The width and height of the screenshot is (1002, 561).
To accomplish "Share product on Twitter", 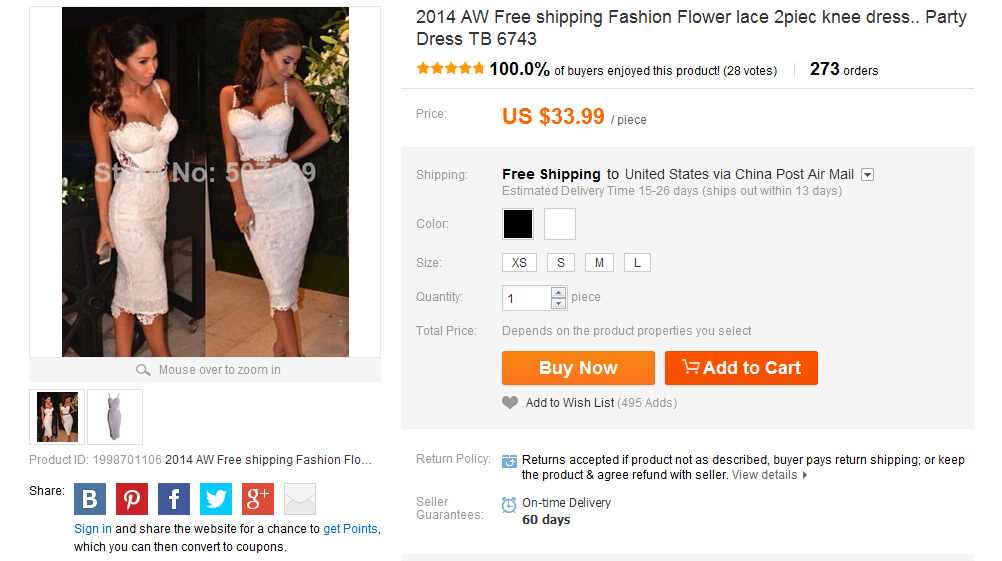I will click(216, 498).
